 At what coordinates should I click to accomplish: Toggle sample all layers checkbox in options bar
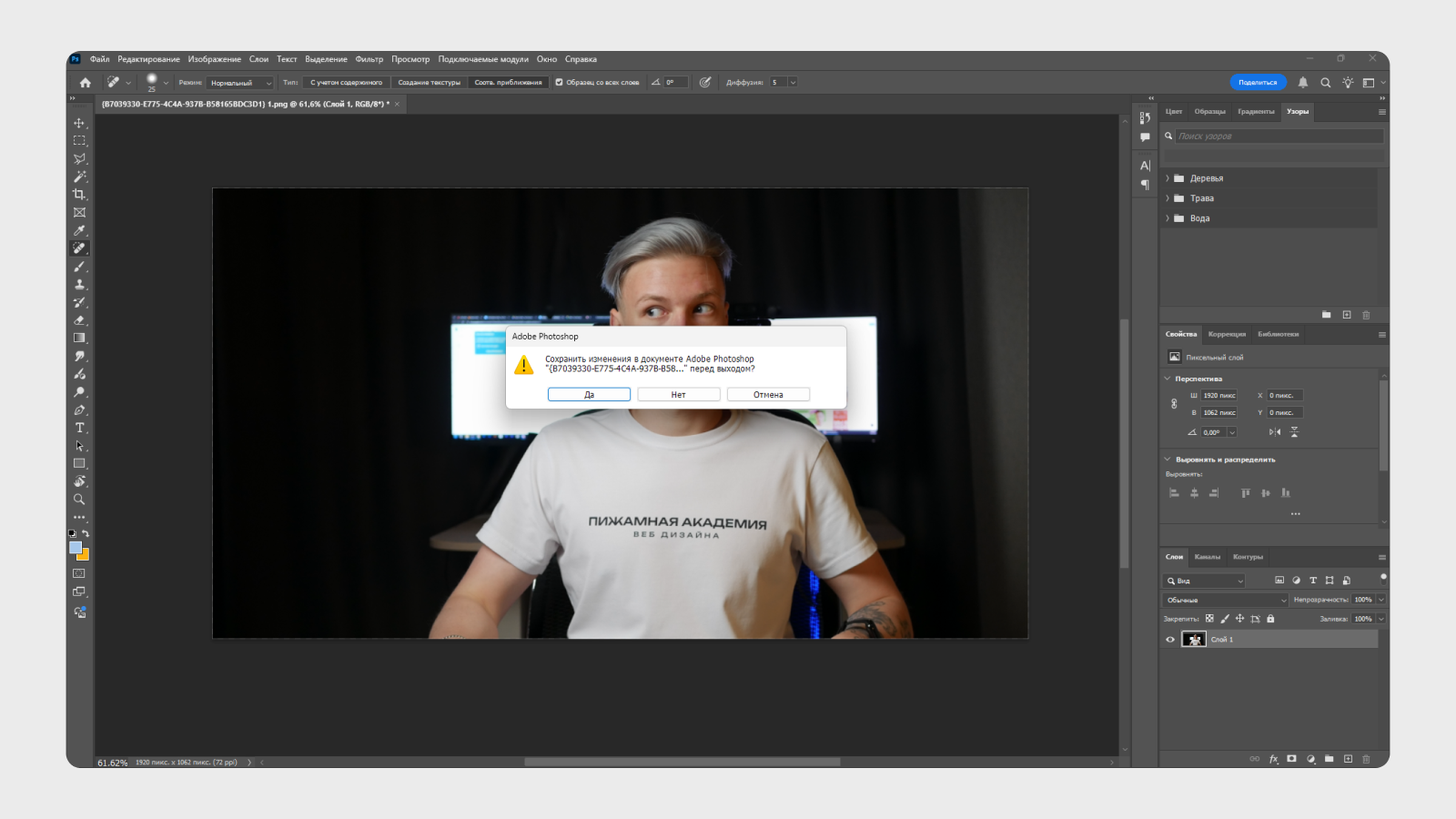(x=559, y=81)
